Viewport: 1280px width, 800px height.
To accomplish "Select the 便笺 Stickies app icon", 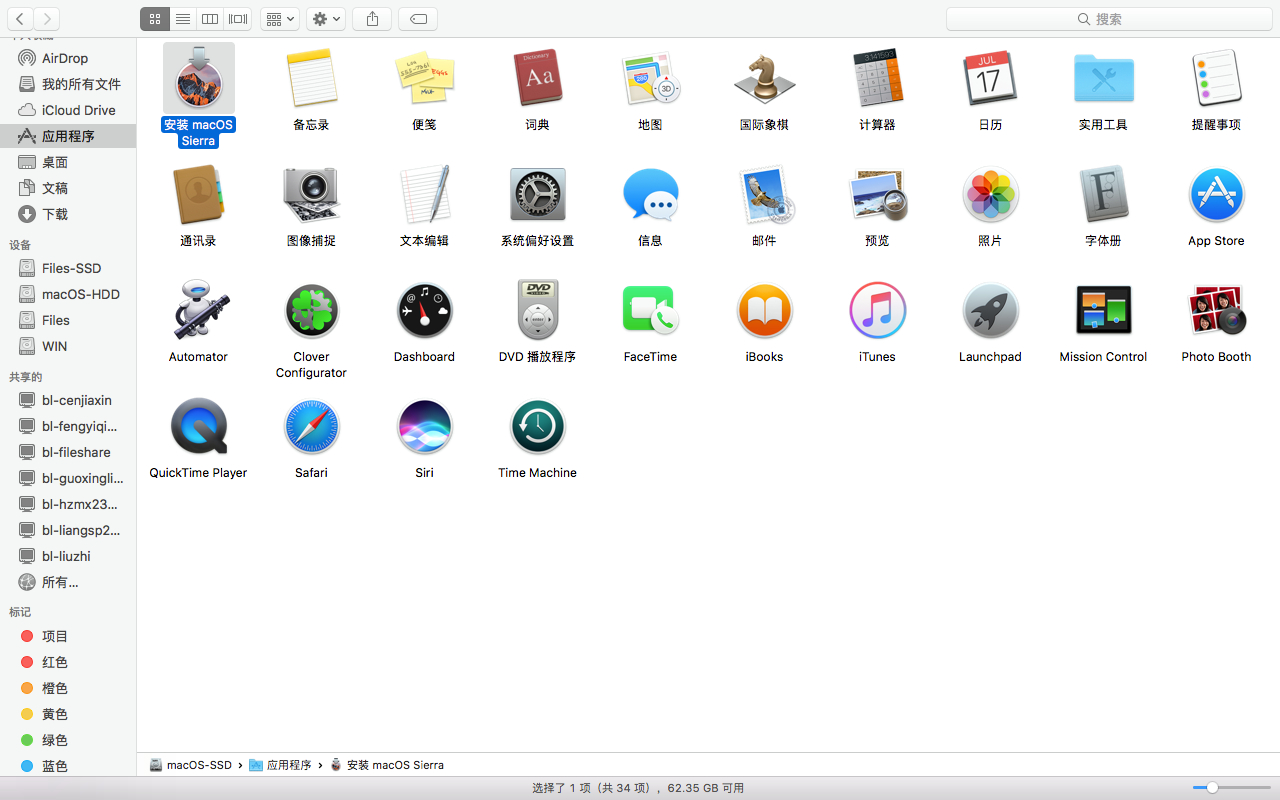I will click(424, 79).
